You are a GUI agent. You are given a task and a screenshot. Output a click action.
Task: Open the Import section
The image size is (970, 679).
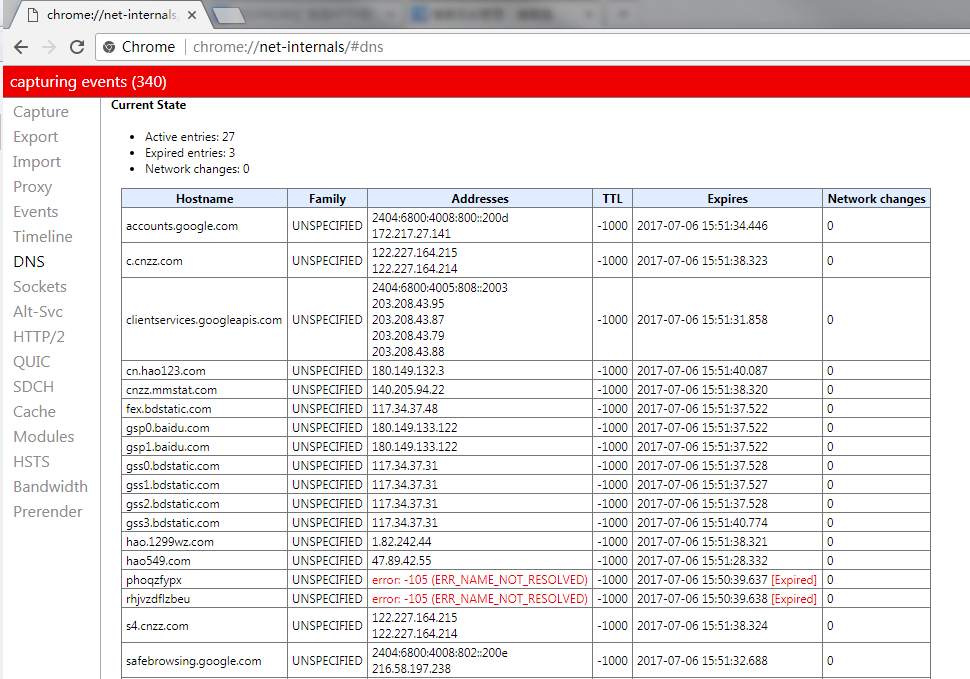(x=36, y=162)
